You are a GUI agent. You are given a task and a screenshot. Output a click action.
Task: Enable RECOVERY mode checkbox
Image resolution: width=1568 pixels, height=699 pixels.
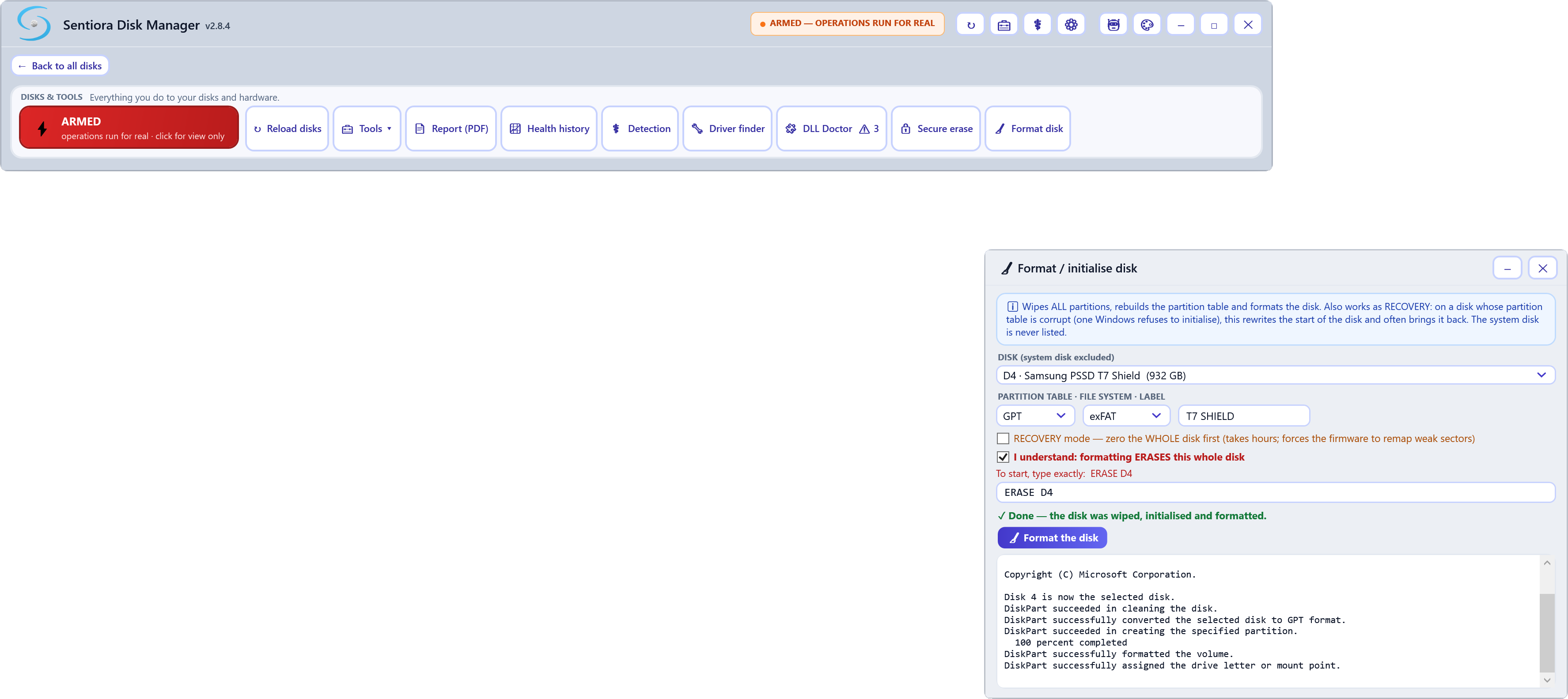tap(1003, 438)
